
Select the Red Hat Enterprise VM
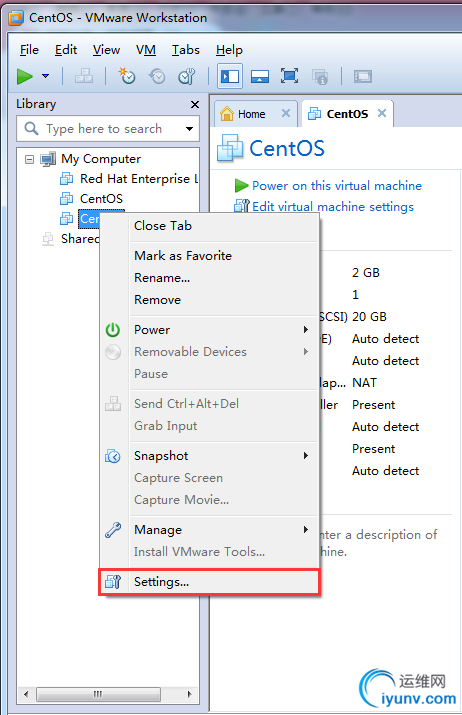pos(139,179)
